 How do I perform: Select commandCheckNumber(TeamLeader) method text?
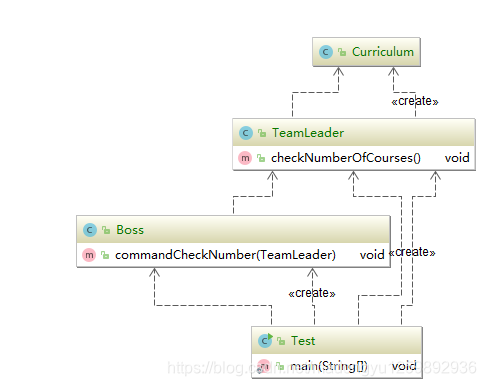tap(225, 255)
